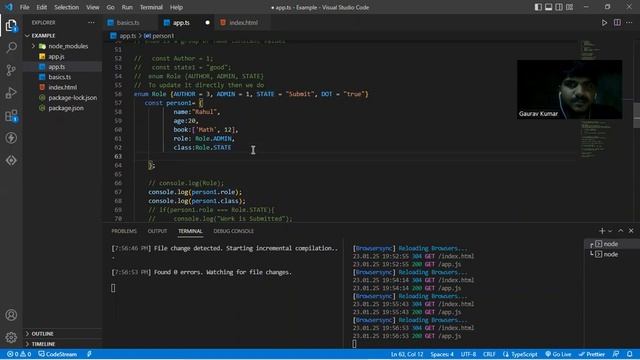This screenshot has width=640, height=360.
Task: Open Explorer Views and More Actions ellipsis
Action: click(91, 23)
